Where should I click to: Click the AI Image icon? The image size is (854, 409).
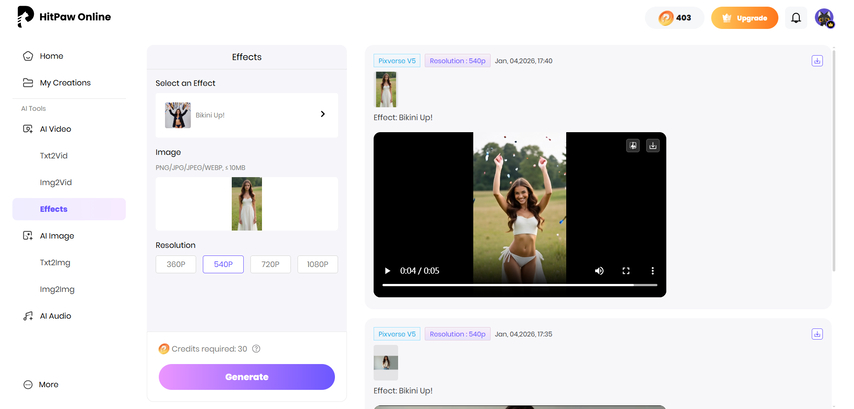(x=28, y=236)
